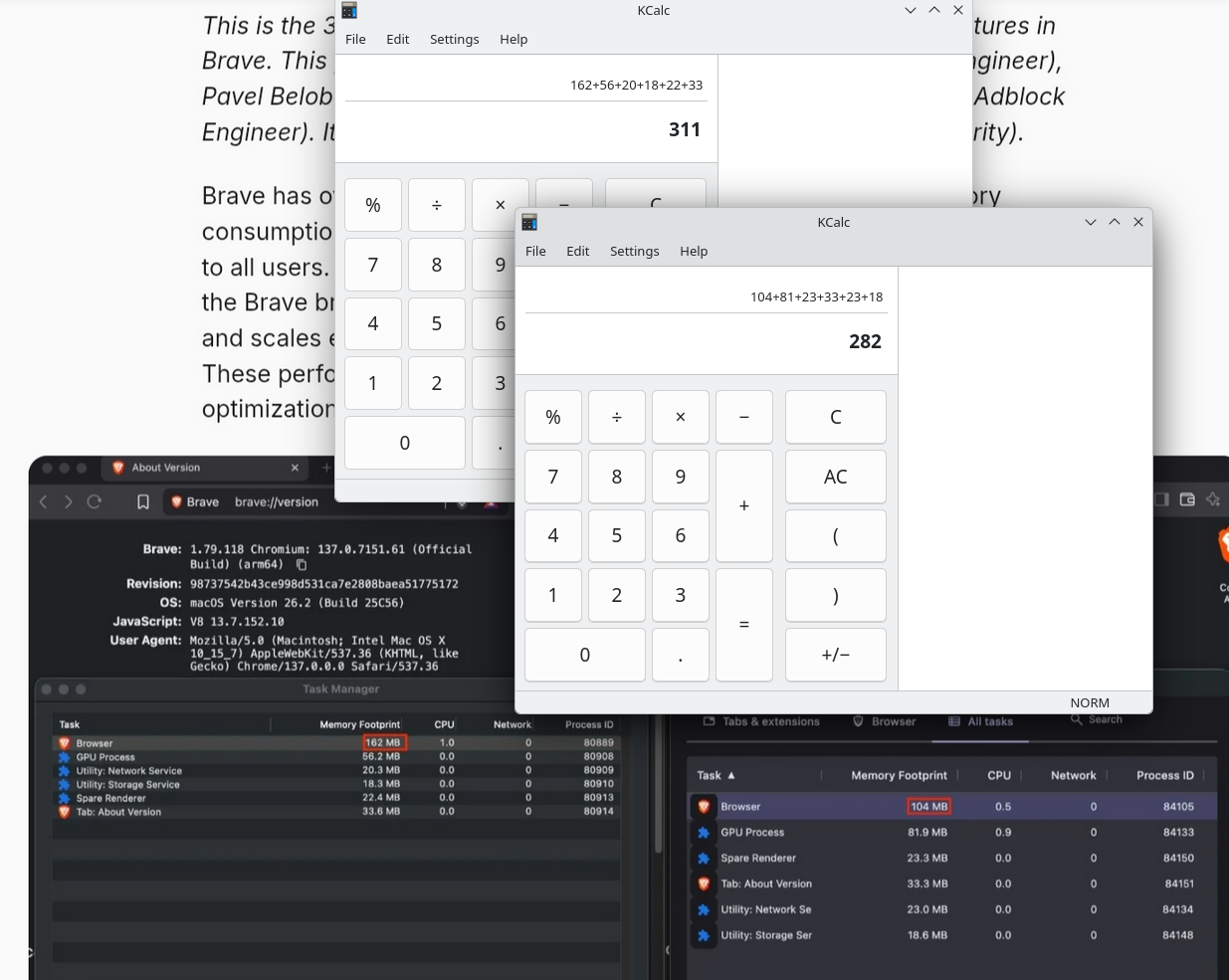
Task: Click digit 8 in the front KCalc window
Action: point(617,477)
